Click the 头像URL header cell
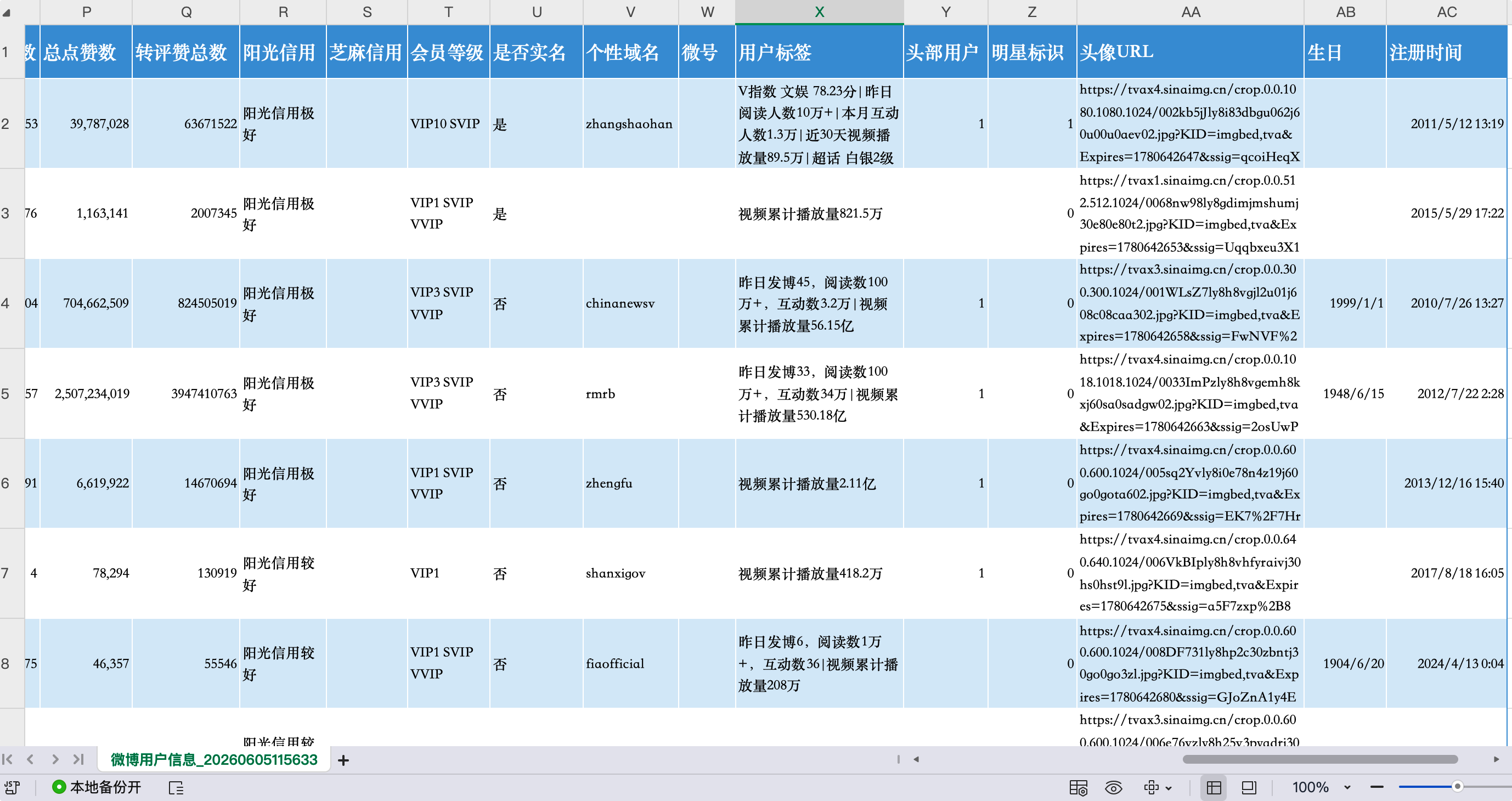1512x801 pixels. tap(1191, 52)
